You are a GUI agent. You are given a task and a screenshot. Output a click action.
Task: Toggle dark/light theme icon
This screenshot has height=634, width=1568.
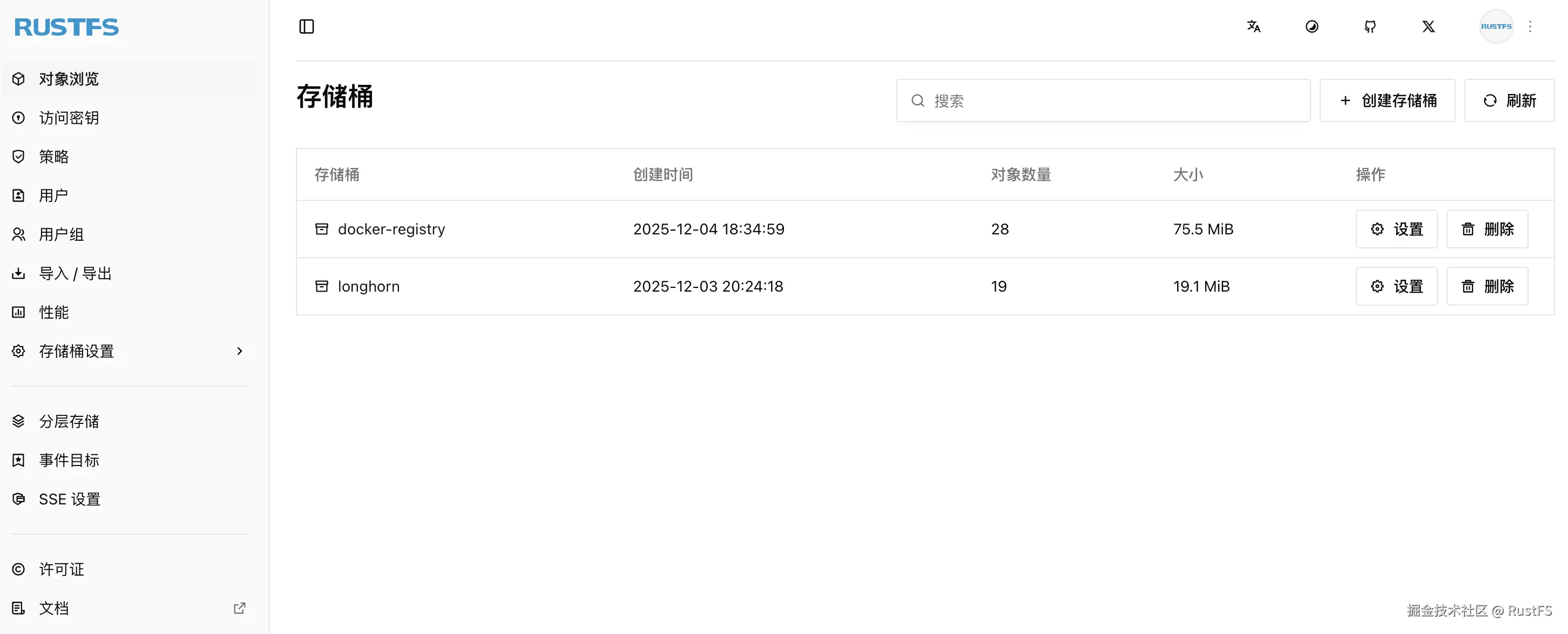pos(1311,27)
